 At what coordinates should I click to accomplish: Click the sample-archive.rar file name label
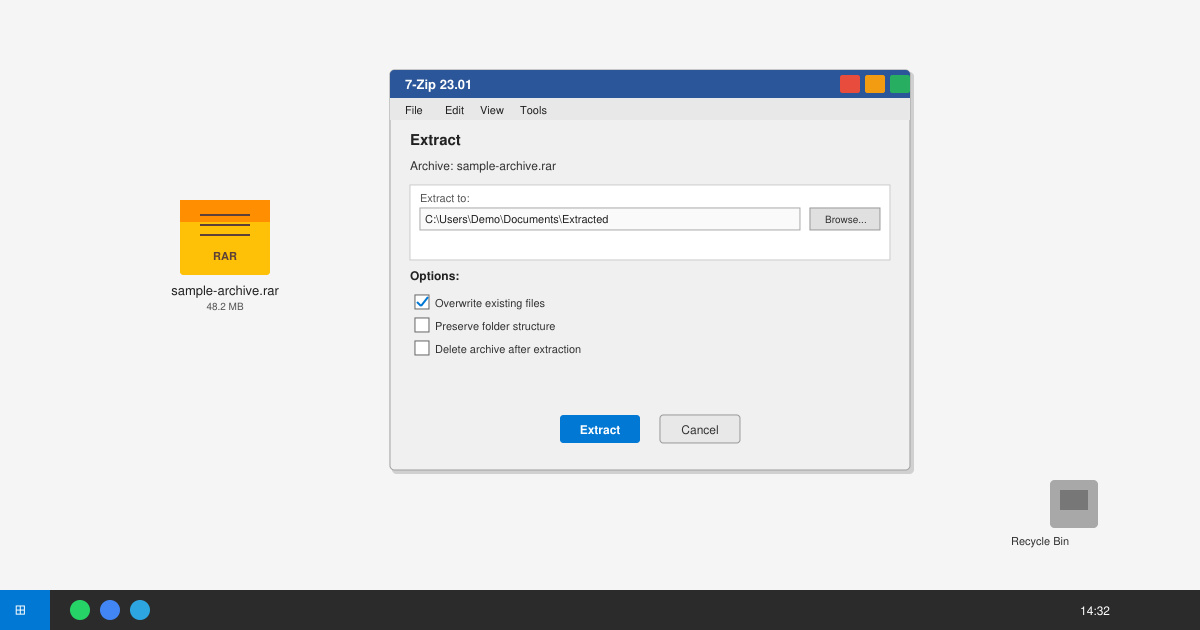pos(225,291)
